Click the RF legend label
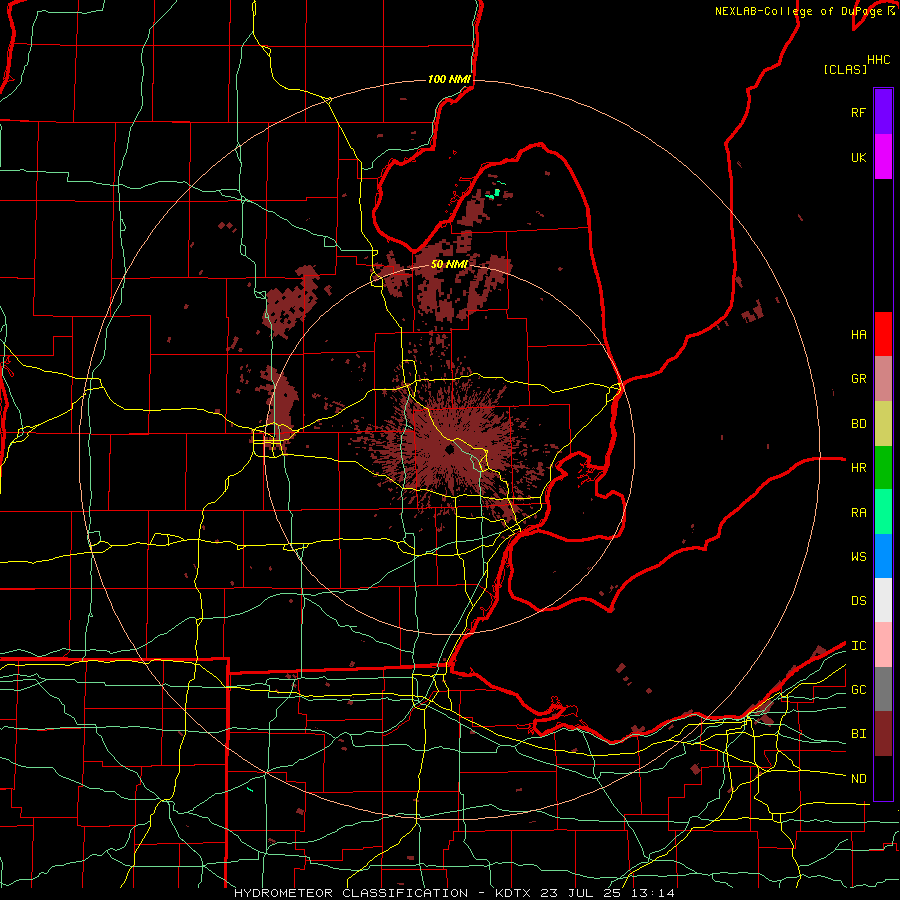 point(858,112)
